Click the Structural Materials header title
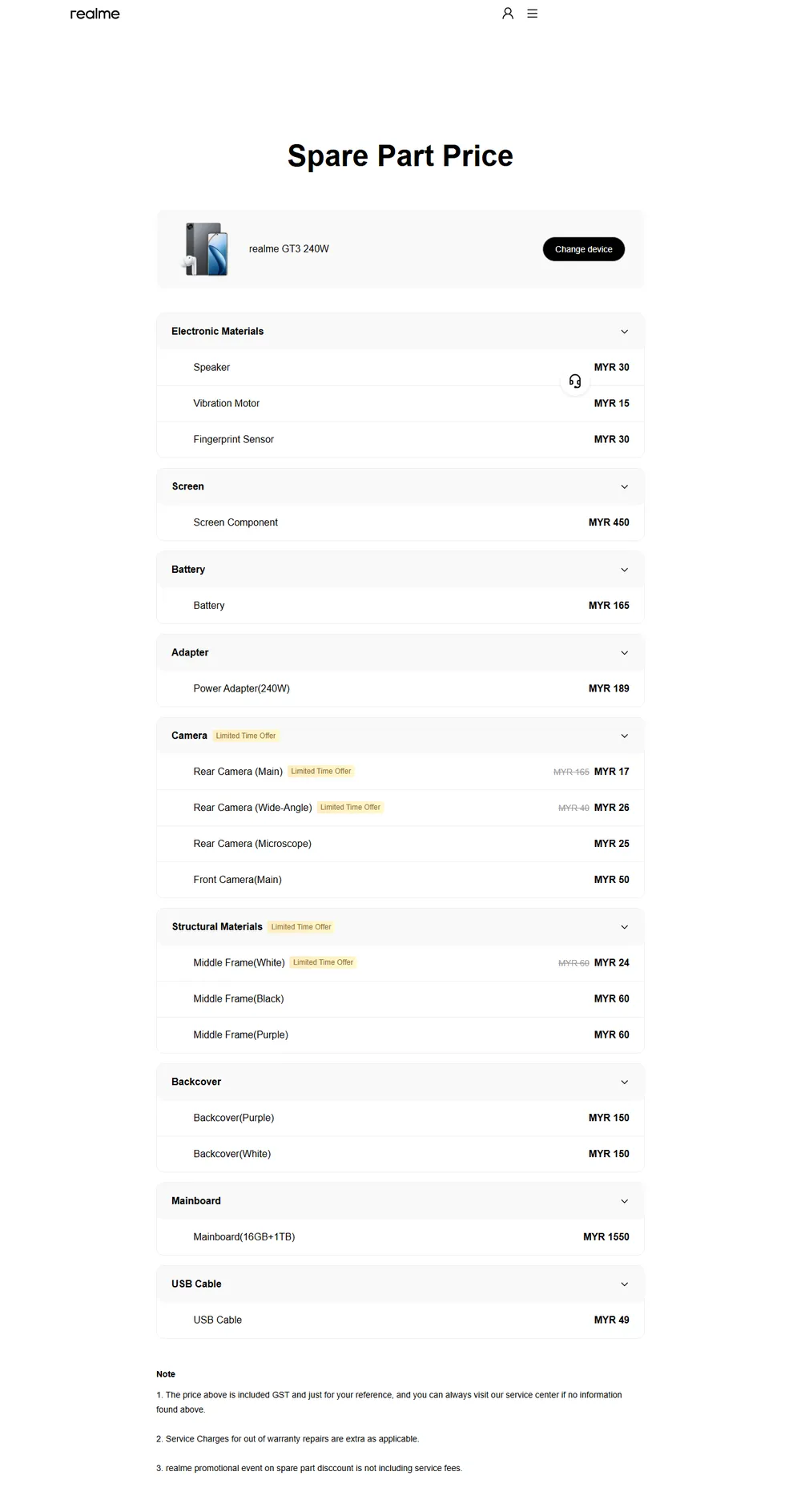This screenshot has width=801, height=1512. (x=217, y=927)
